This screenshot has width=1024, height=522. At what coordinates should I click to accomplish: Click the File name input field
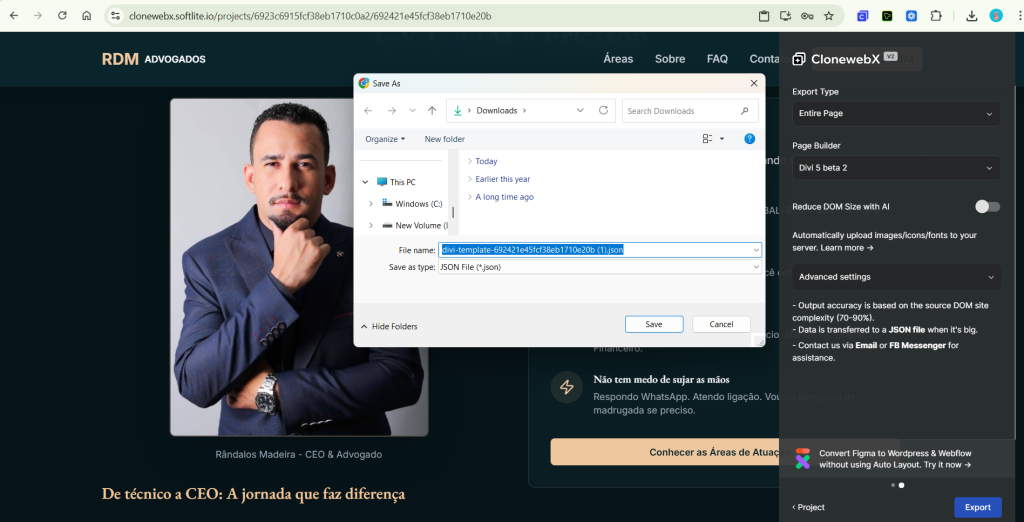coord(595,250)
